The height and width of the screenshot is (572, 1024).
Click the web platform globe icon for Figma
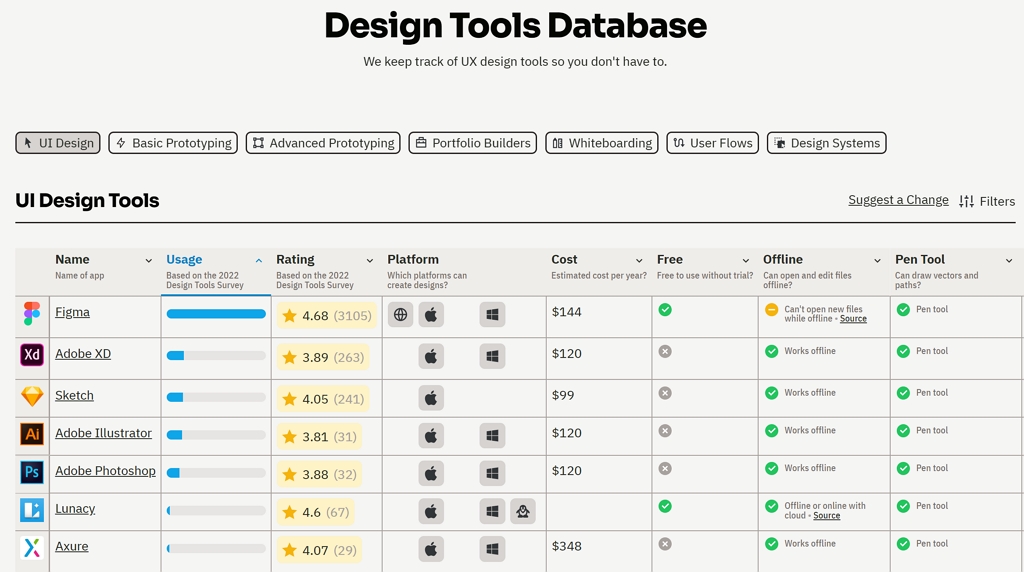(400, 315)
